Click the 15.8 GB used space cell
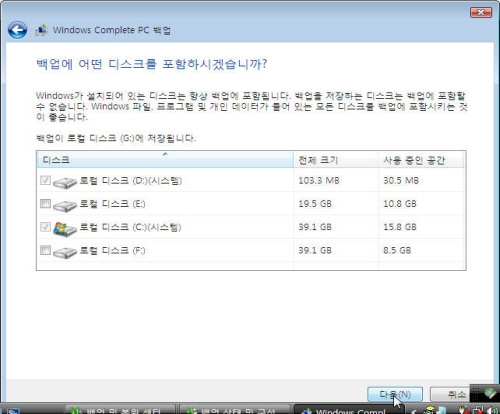Image resolution: width=500 pixels, height=414 pixels. click(400, 227)
